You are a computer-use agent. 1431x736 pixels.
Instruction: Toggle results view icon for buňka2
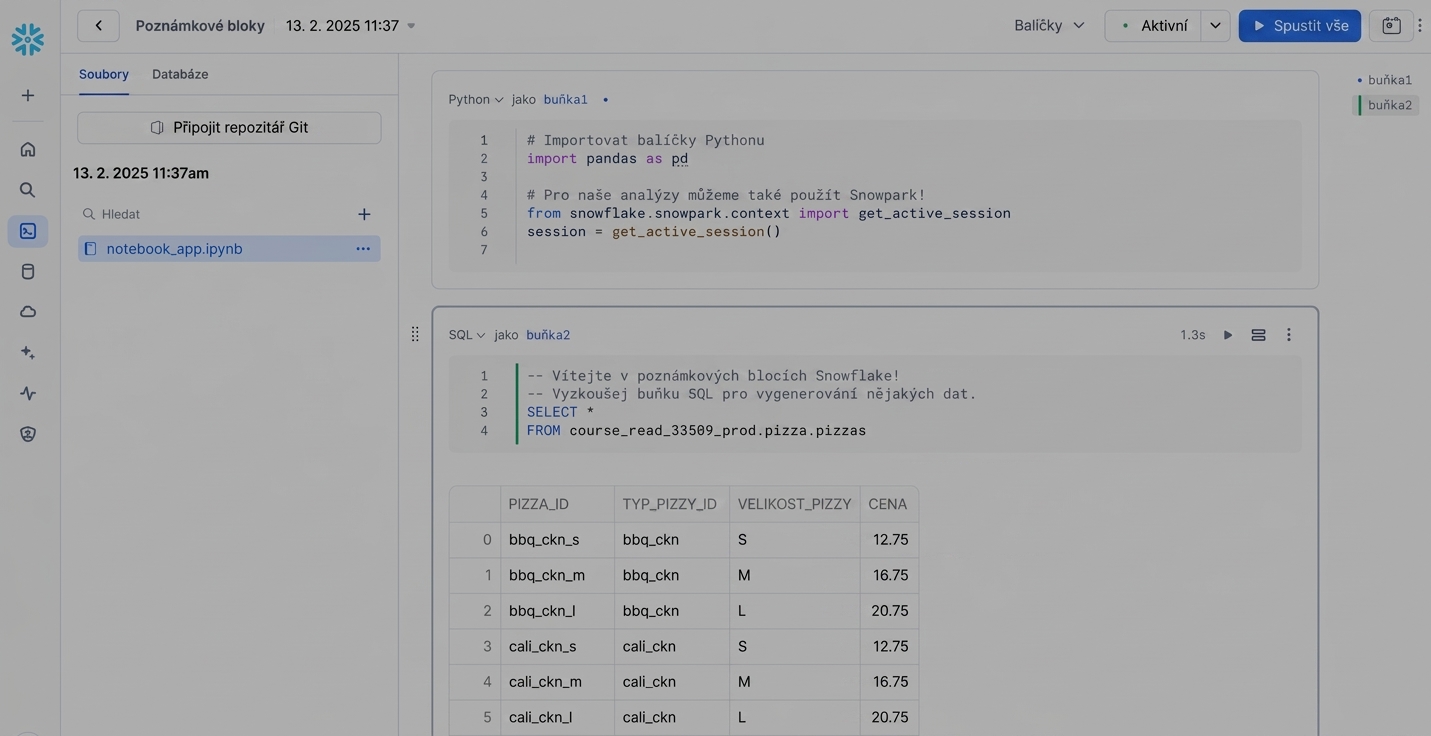[x=1258, y=335]
